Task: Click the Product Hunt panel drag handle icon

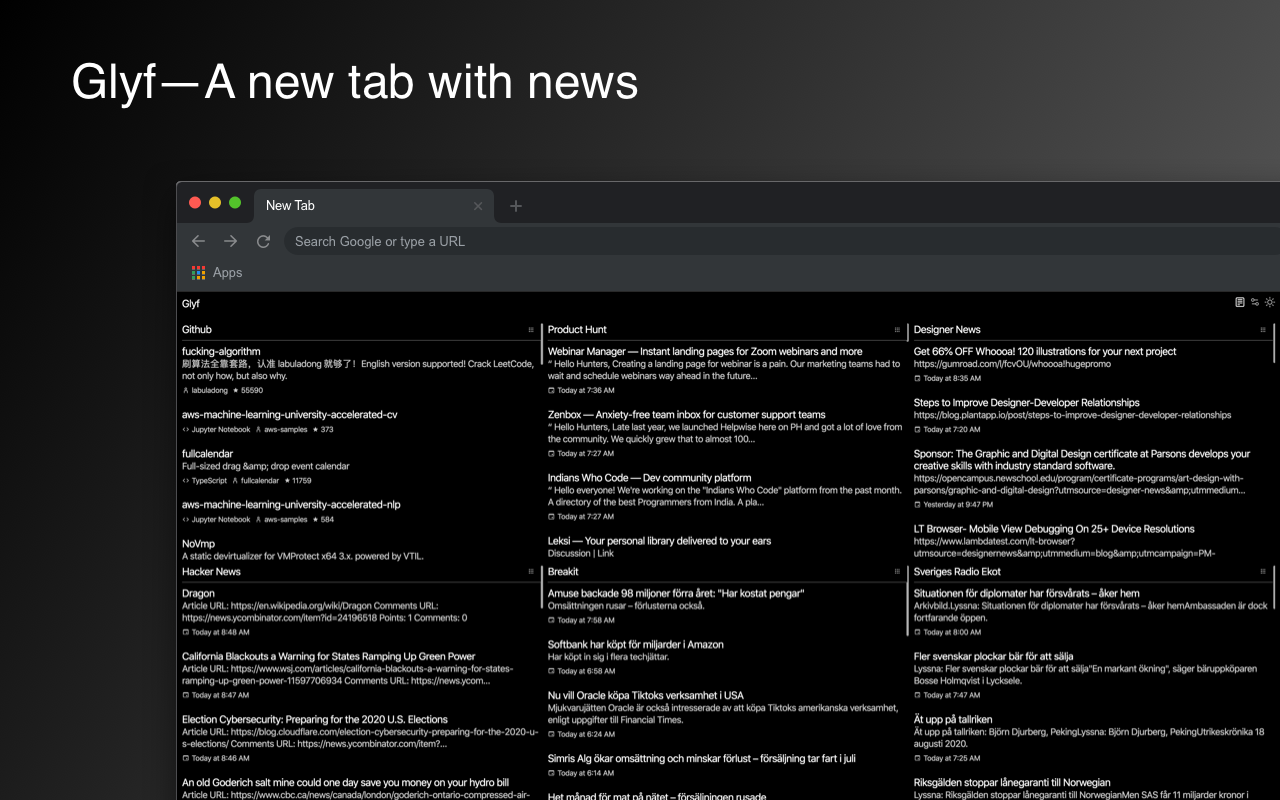Action: pos(897,330)
